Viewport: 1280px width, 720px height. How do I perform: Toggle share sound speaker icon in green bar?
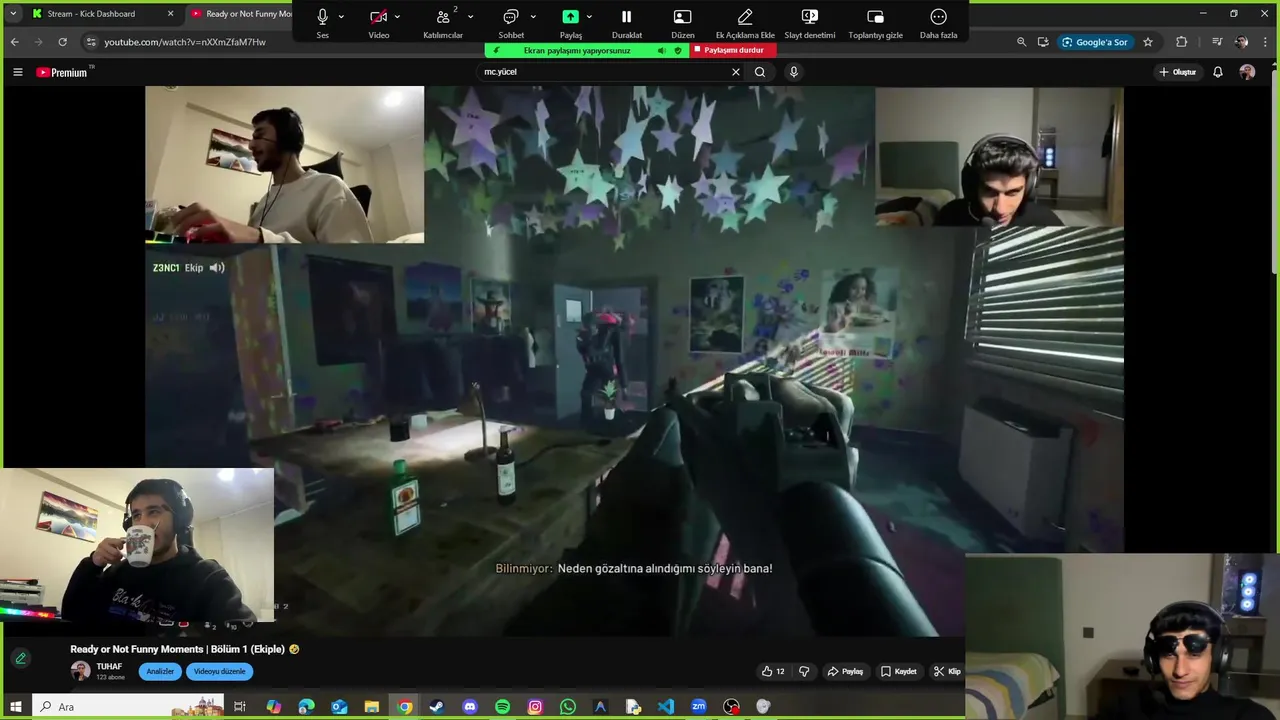(x=661, y=50)
